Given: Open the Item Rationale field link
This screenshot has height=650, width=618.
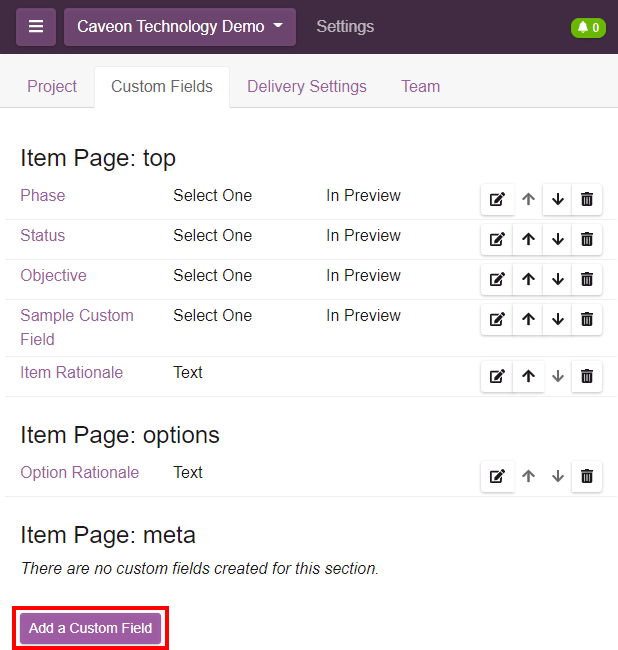Looking at the screenshot, I should pos(71,373).
